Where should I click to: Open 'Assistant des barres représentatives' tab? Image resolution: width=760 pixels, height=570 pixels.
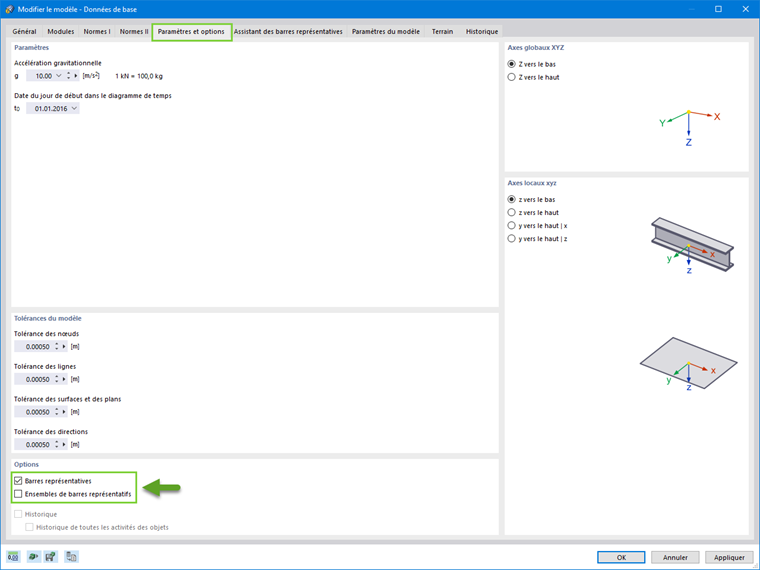(x=288, y=32)
